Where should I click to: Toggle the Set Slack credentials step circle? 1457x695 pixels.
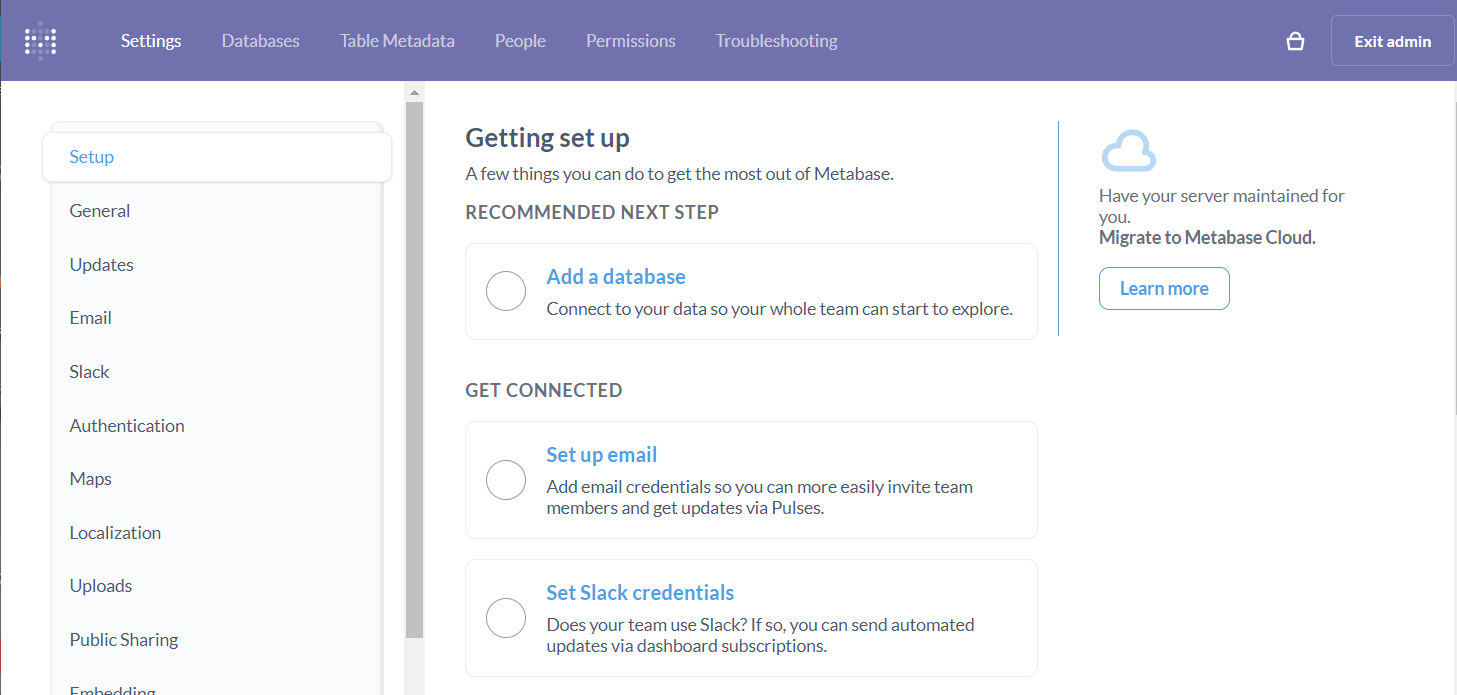point(506,618)
